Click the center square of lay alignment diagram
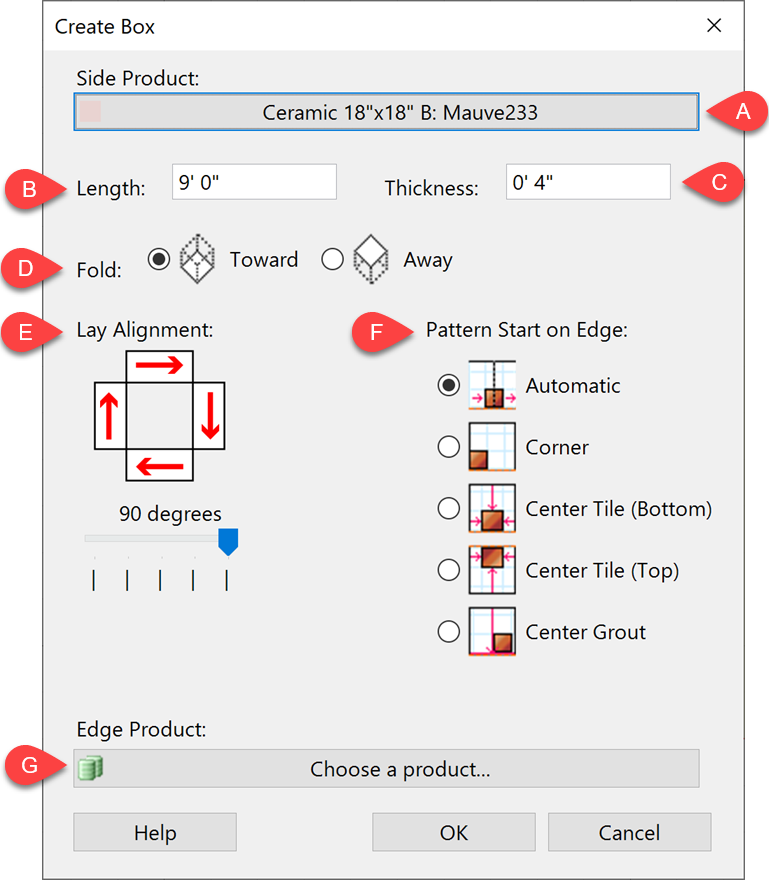Screen dimensions: 769x880 pyautogui.click(x=159, y=416)
